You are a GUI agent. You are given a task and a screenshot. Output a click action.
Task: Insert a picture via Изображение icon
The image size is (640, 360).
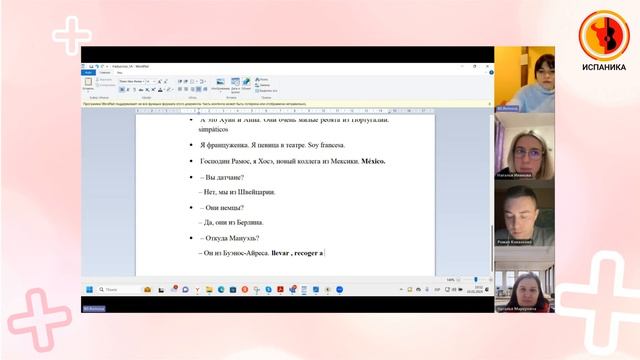point(220,82)
